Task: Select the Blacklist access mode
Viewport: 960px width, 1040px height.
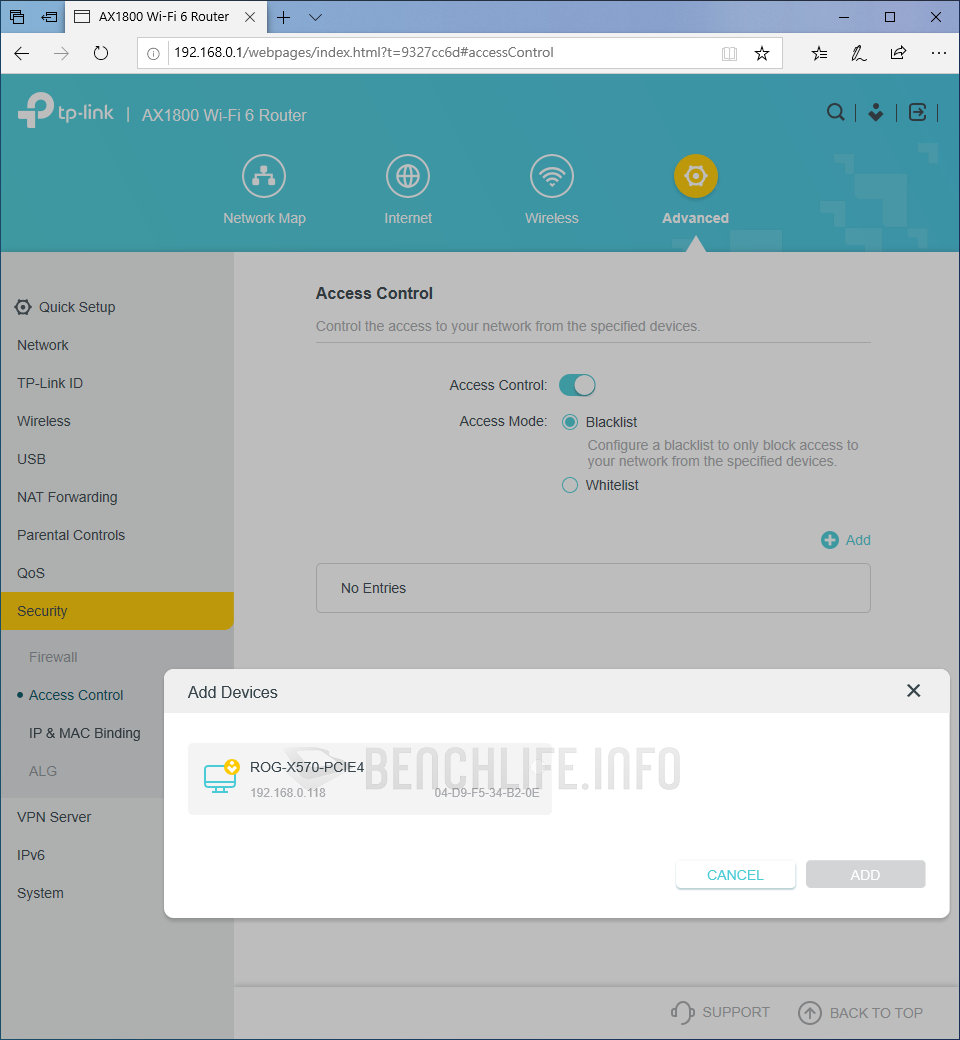Action: 569,422
